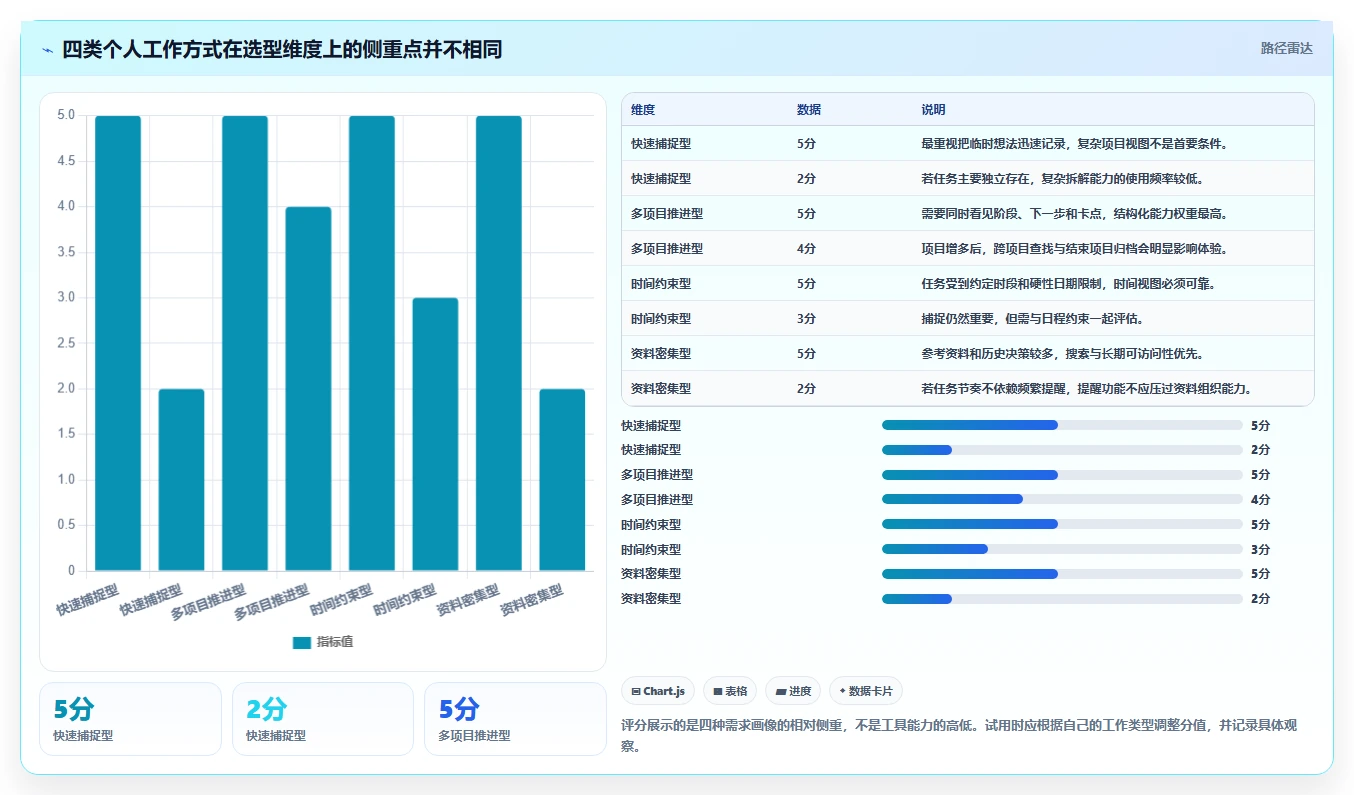1354x795 pixels.
Task: Open the 5分 快速捕捉型 stat card
Action: click(x=130, y=719)
